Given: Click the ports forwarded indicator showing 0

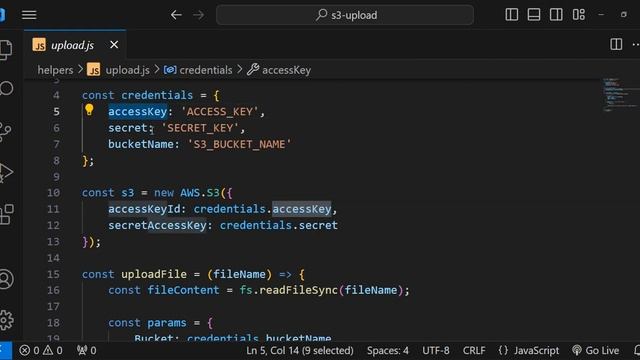Looking at the screenshot, I should click(x=87, y=351).
